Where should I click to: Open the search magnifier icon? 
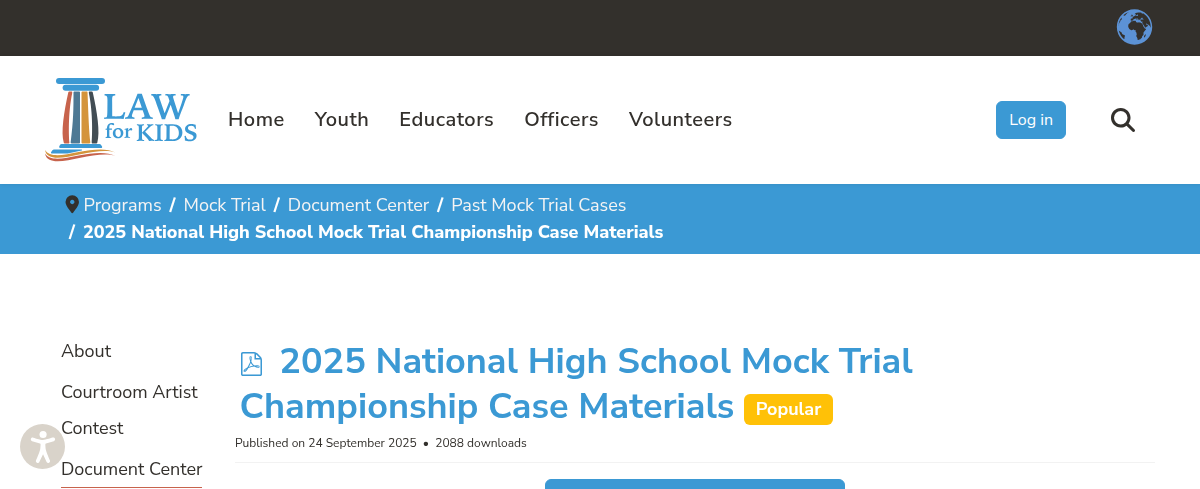tap(1123, 120)
